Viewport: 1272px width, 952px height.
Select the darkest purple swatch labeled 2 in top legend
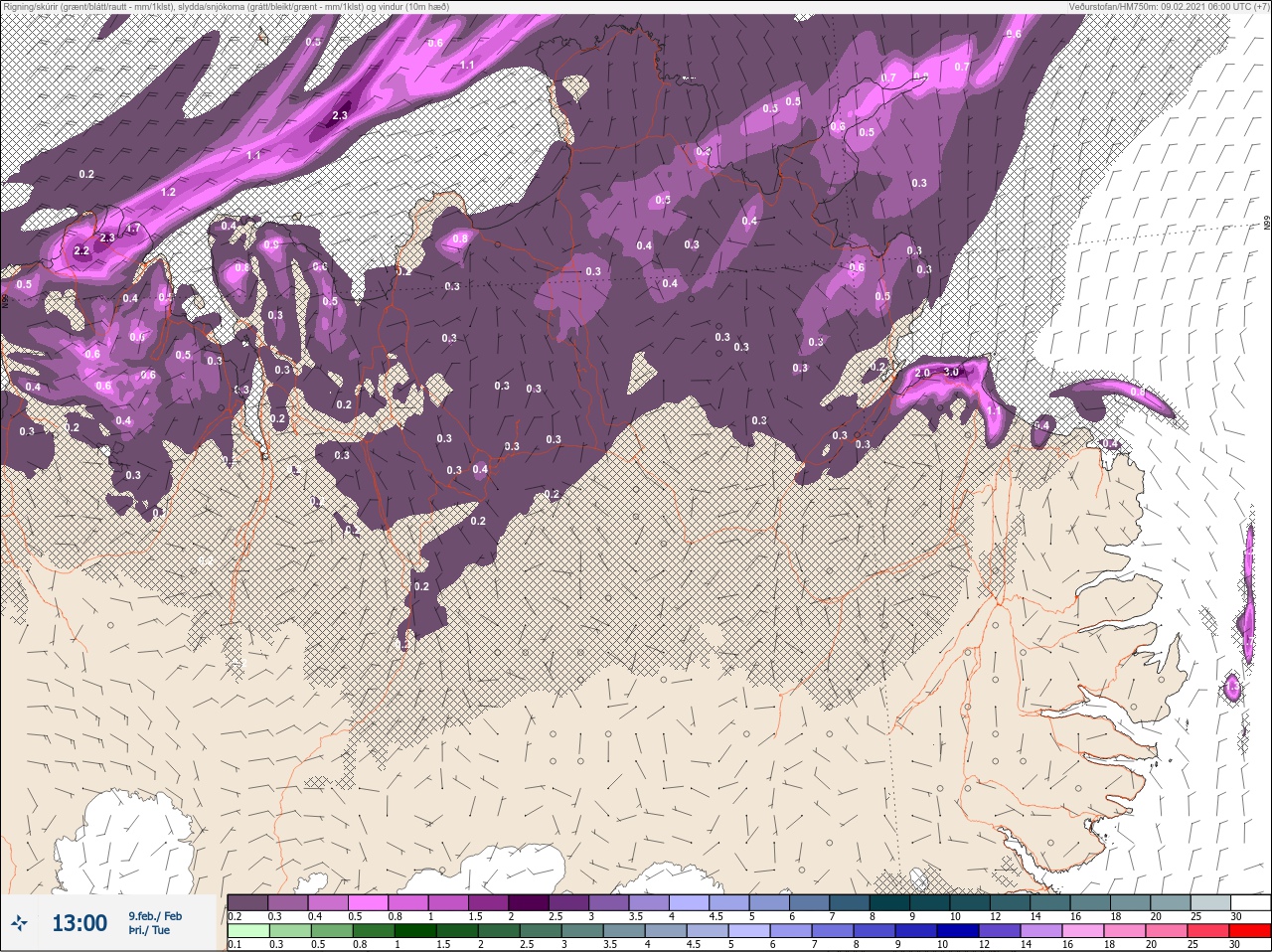coord(529,903)
